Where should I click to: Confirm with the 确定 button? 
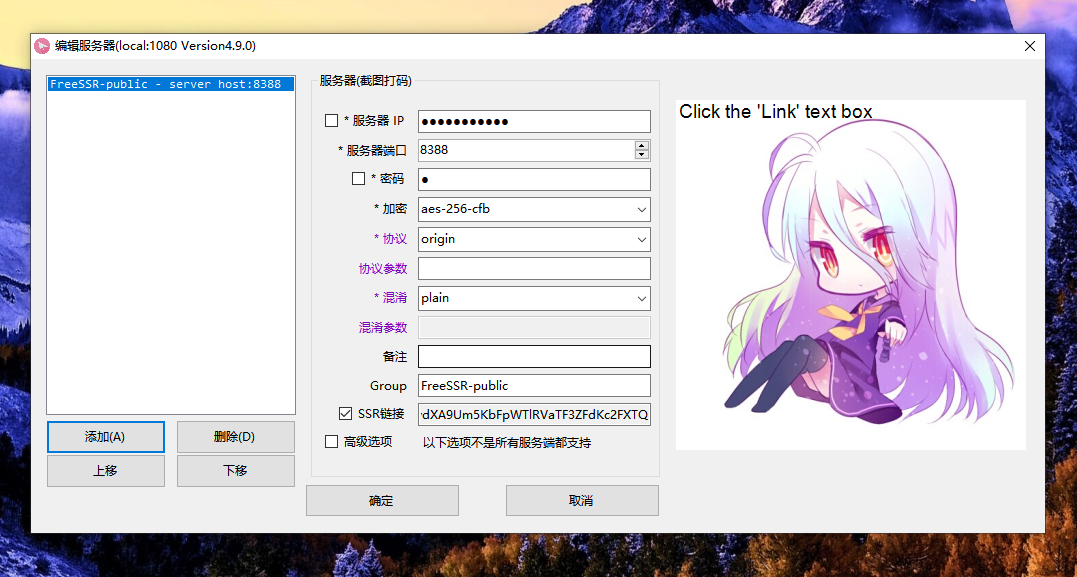(382, 501)
